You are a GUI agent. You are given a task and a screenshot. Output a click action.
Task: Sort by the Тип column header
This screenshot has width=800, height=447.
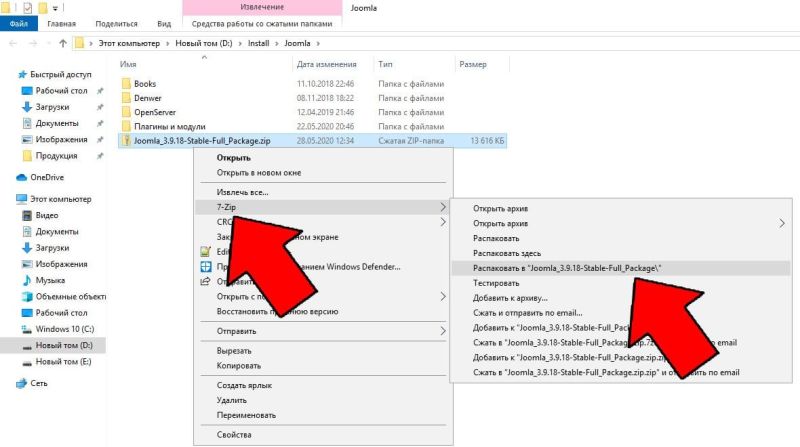click(x=385, y=64)
